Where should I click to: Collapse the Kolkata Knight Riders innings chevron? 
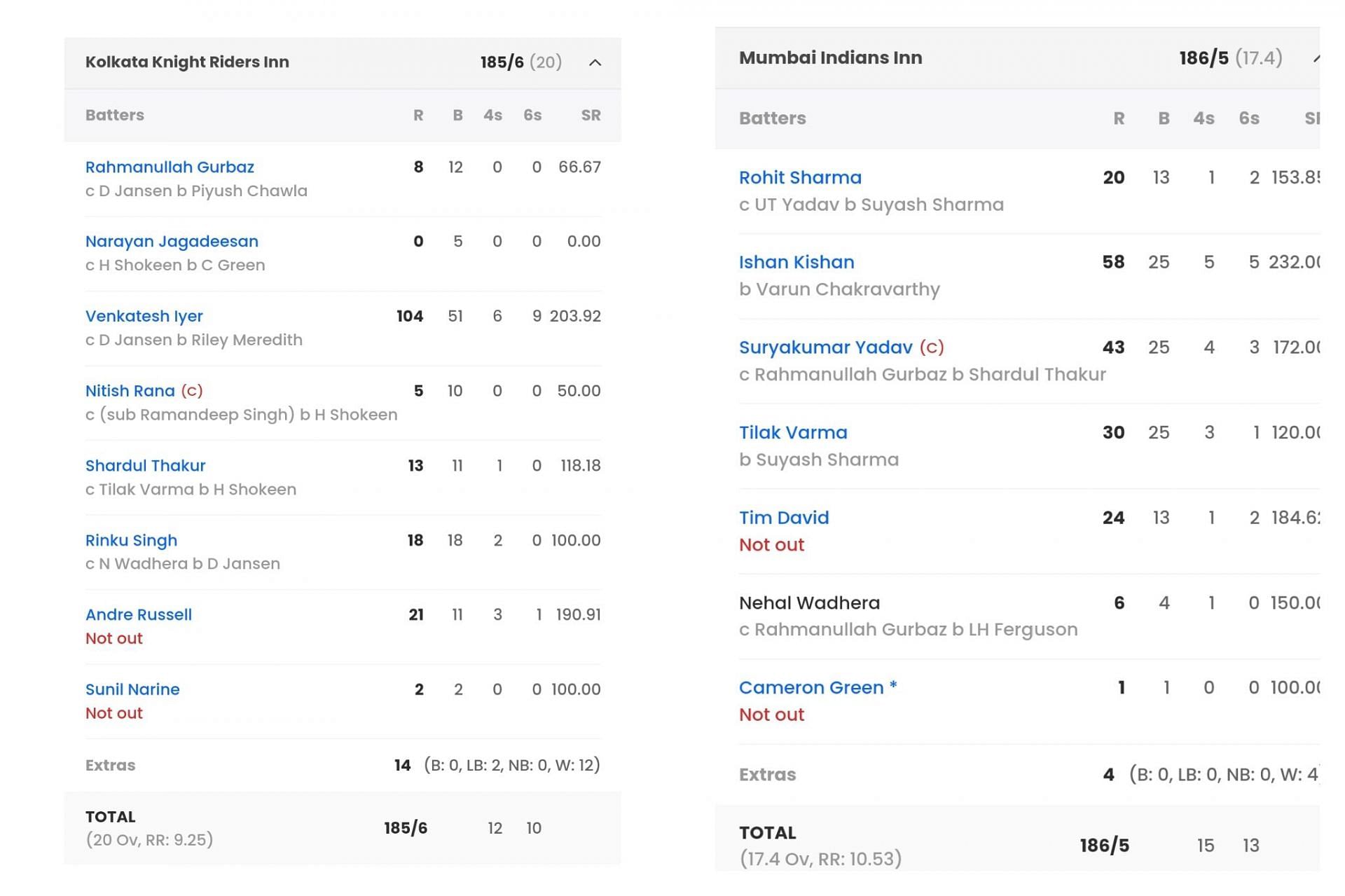point(595,62)
